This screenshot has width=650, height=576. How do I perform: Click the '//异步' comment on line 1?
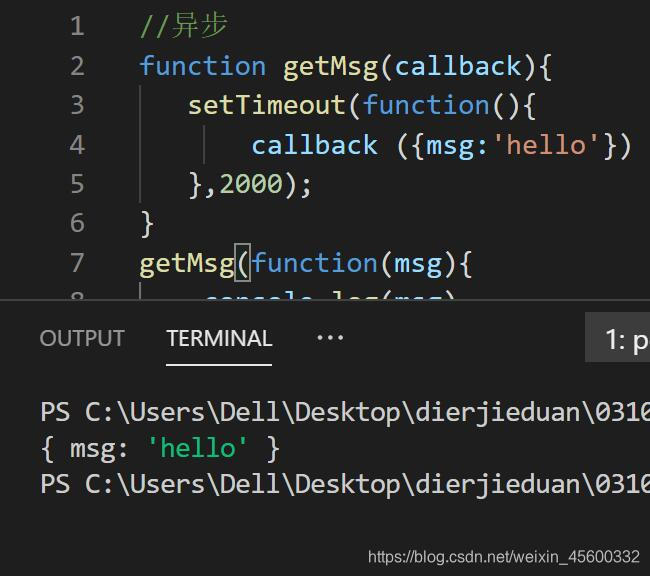coord(184,26)
